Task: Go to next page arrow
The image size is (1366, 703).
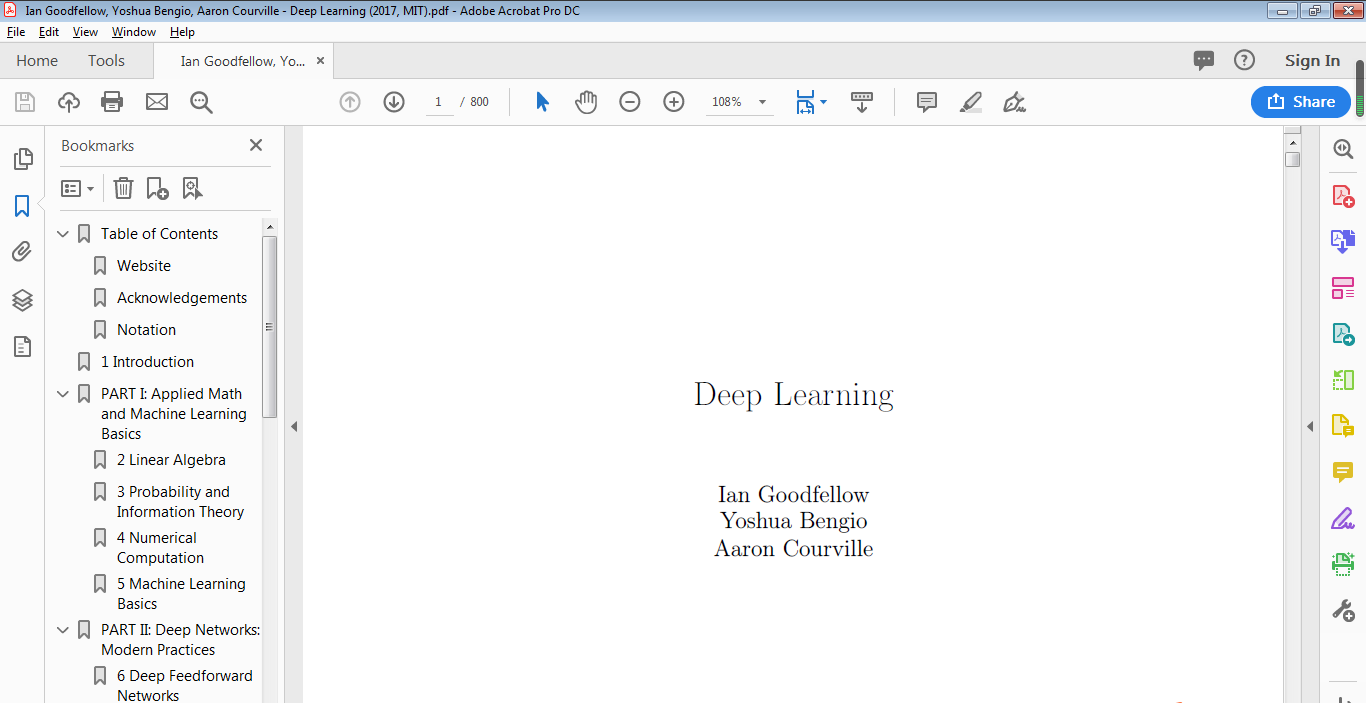Action: click(x=394, y=102)
